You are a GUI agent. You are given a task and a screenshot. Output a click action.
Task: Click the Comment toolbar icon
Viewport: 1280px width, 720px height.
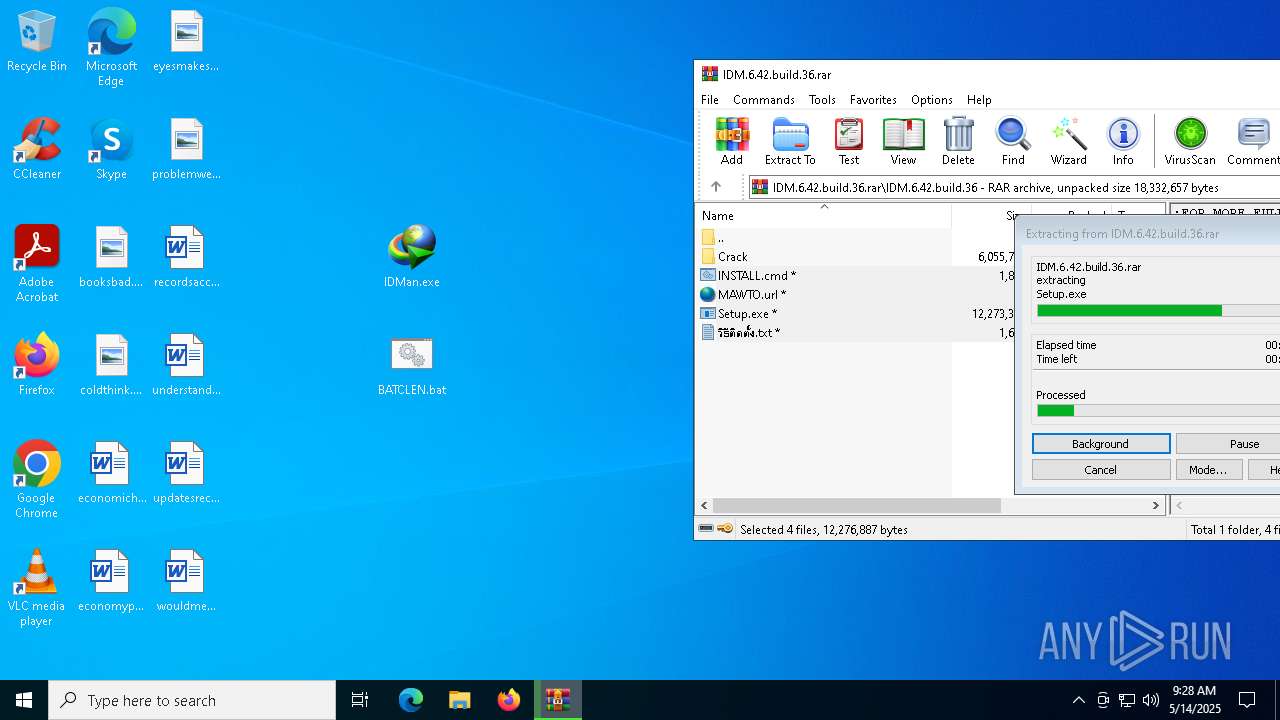pos(1252,141)
